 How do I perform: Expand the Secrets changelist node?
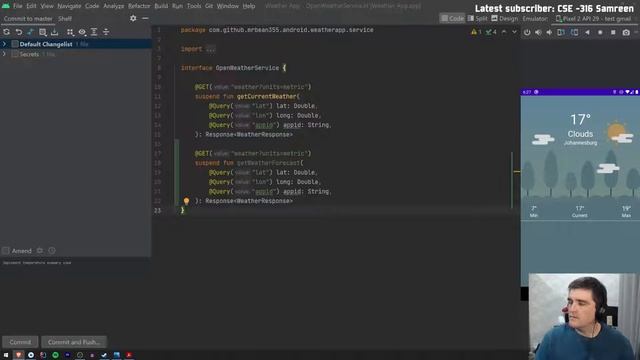(4, 54)
